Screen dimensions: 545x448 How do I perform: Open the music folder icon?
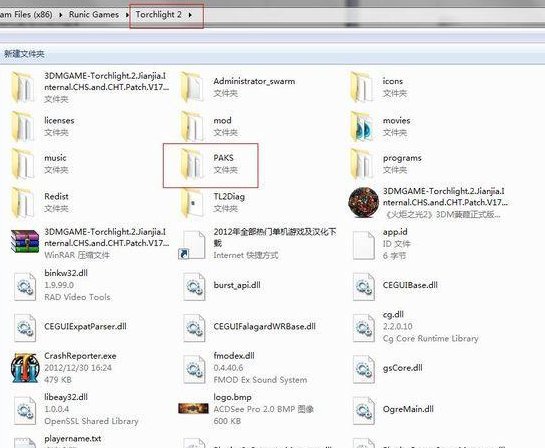[23, 164]
